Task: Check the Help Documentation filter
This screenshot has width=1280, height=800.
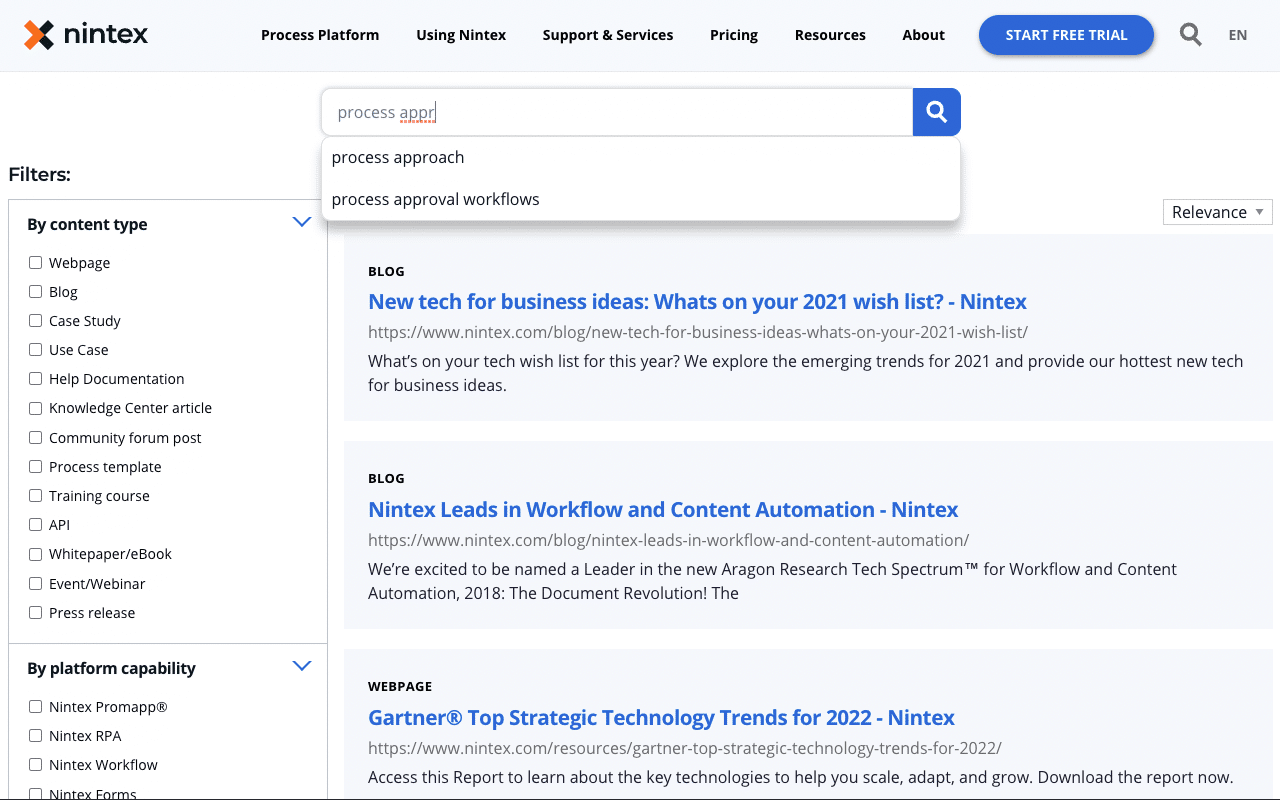Action: click(x=35, y=379)
